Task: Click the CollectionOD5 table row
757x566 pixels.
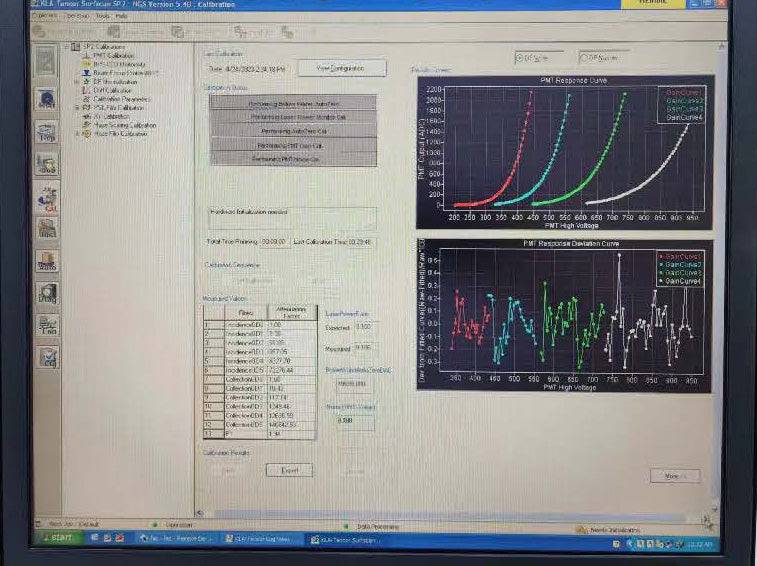Action: (x=260, y=424)
